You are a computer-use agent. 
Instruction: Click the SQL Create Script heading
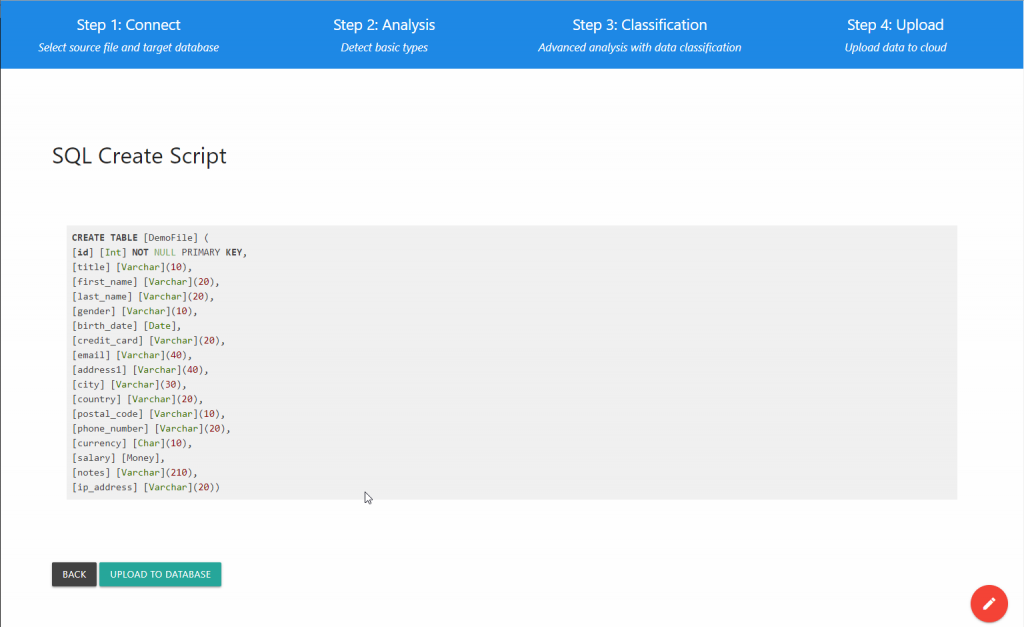coord(139,156)
